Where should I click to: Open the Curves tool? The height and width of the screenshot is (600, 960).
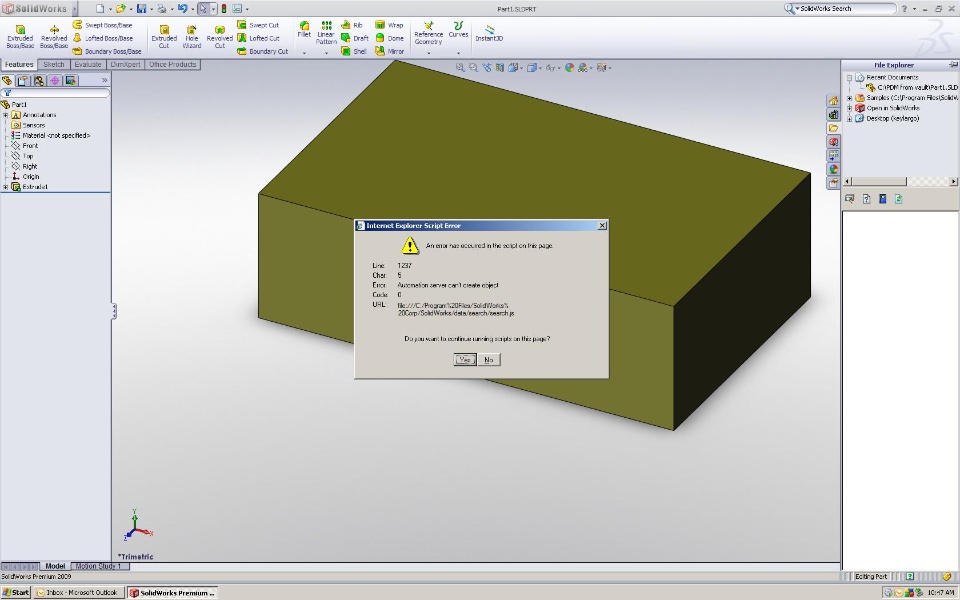(458, 29)
